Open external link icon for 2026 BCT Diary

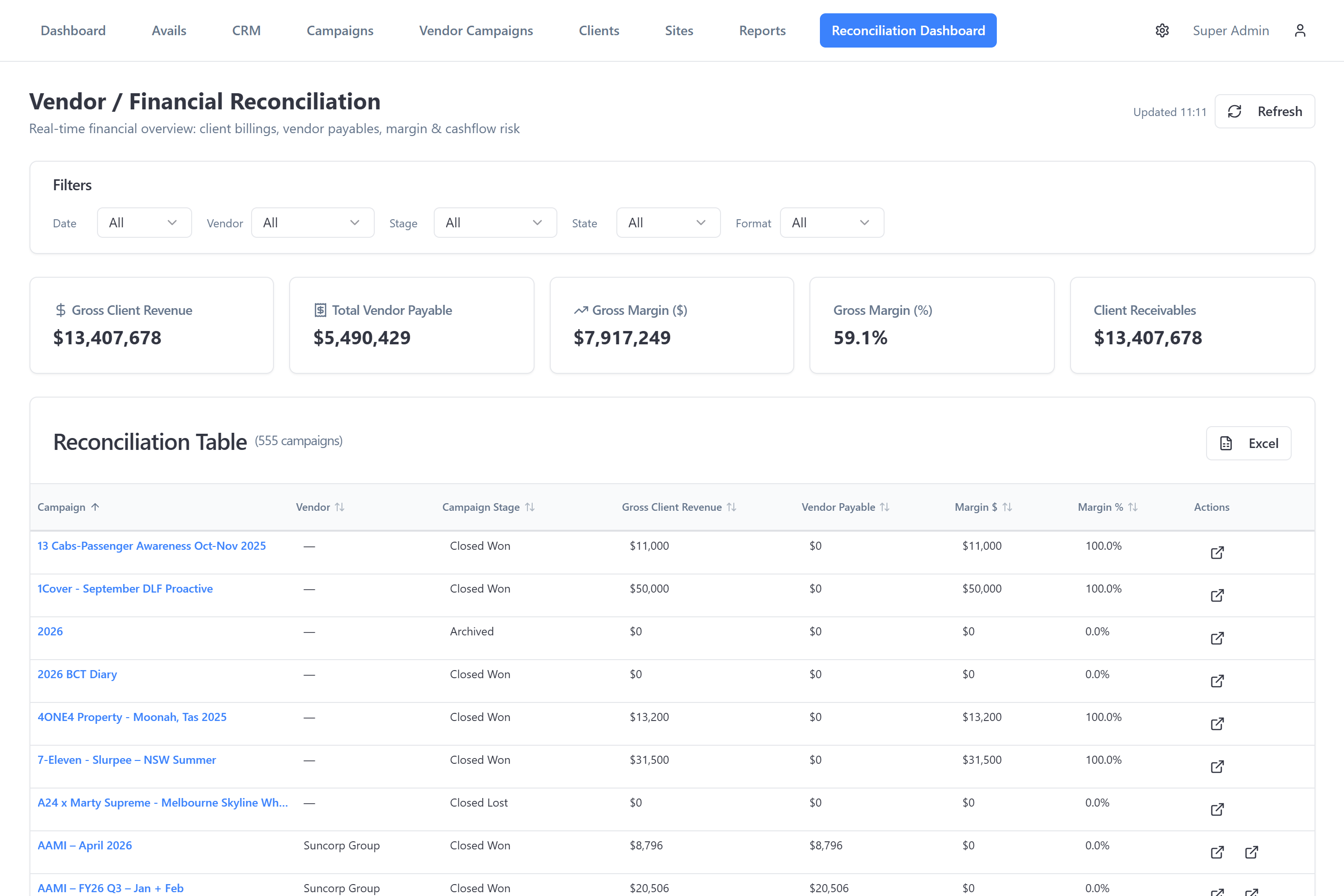(1217, 681)
